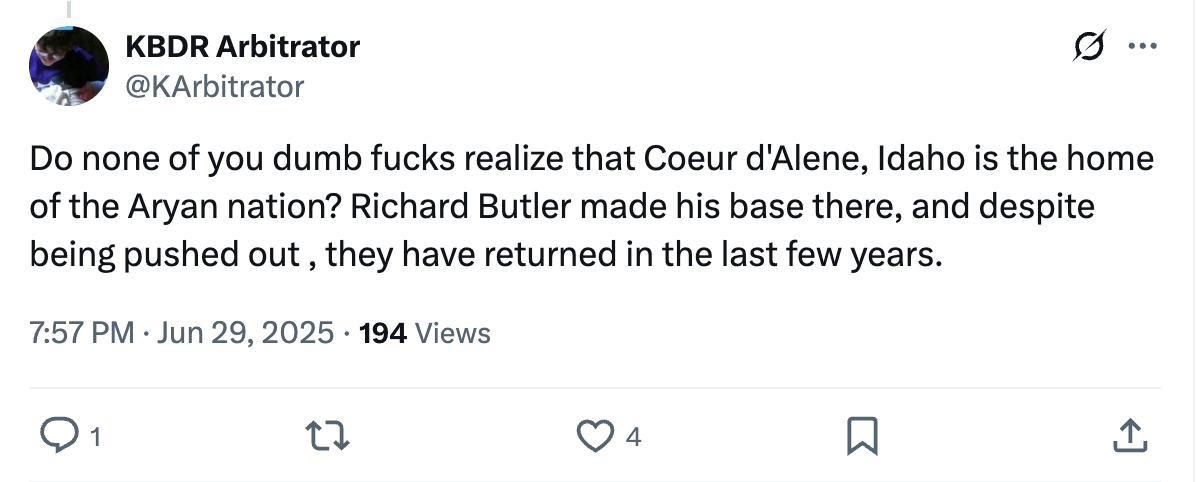
Task: Bookmark this post with the ribbon icon
Action: click(862, 435)
